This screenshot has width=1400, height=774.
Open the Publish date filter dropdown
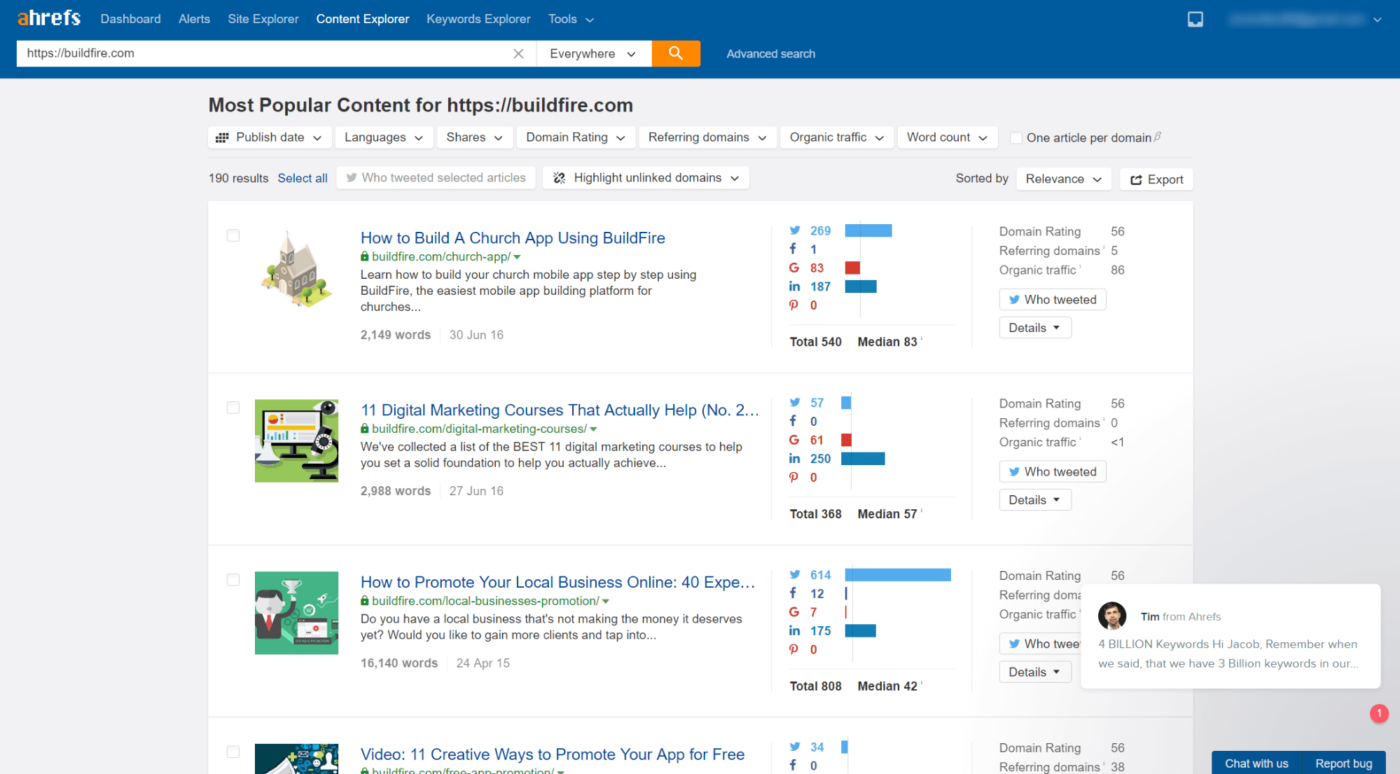269,137
